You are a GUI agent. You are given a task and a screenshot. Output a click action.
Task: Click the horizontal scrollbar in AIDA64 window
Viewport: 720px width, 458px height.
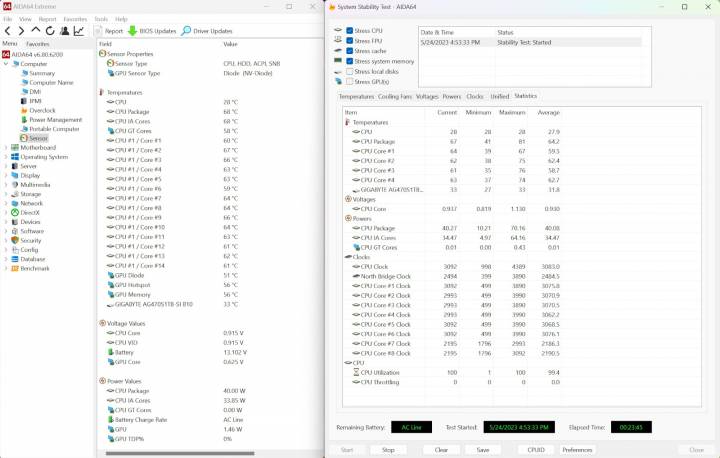point(180,453)
